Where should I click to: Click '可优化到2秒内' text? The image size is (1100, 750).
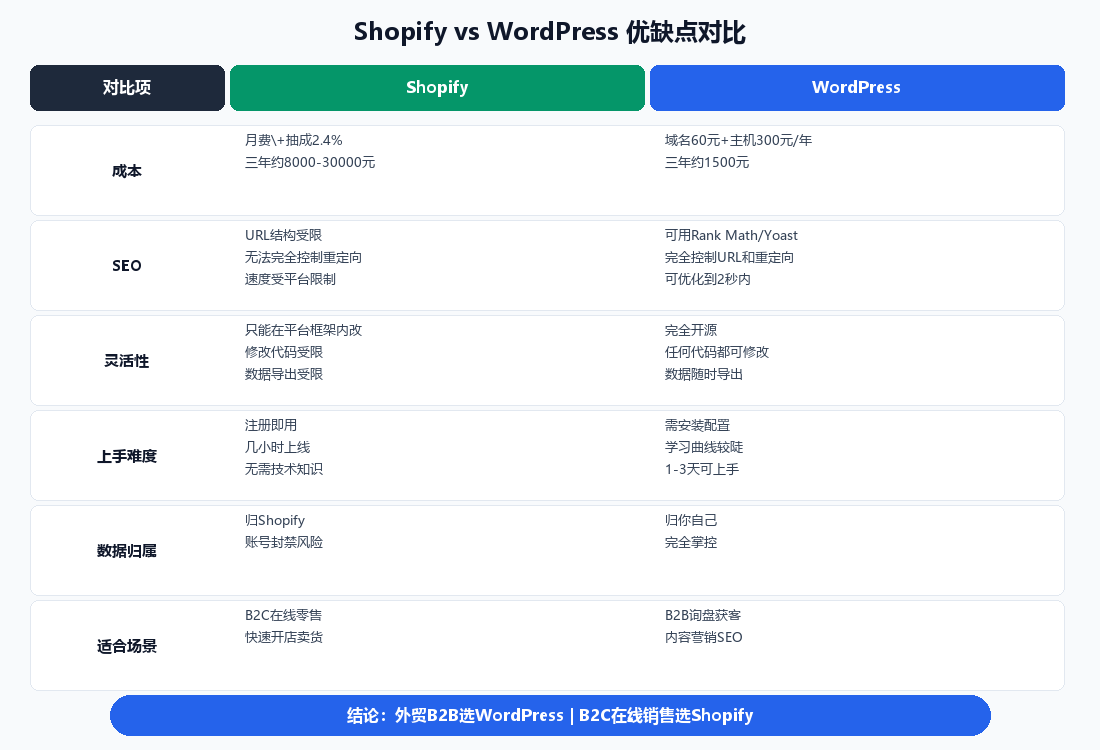click(x=707, y=279)
